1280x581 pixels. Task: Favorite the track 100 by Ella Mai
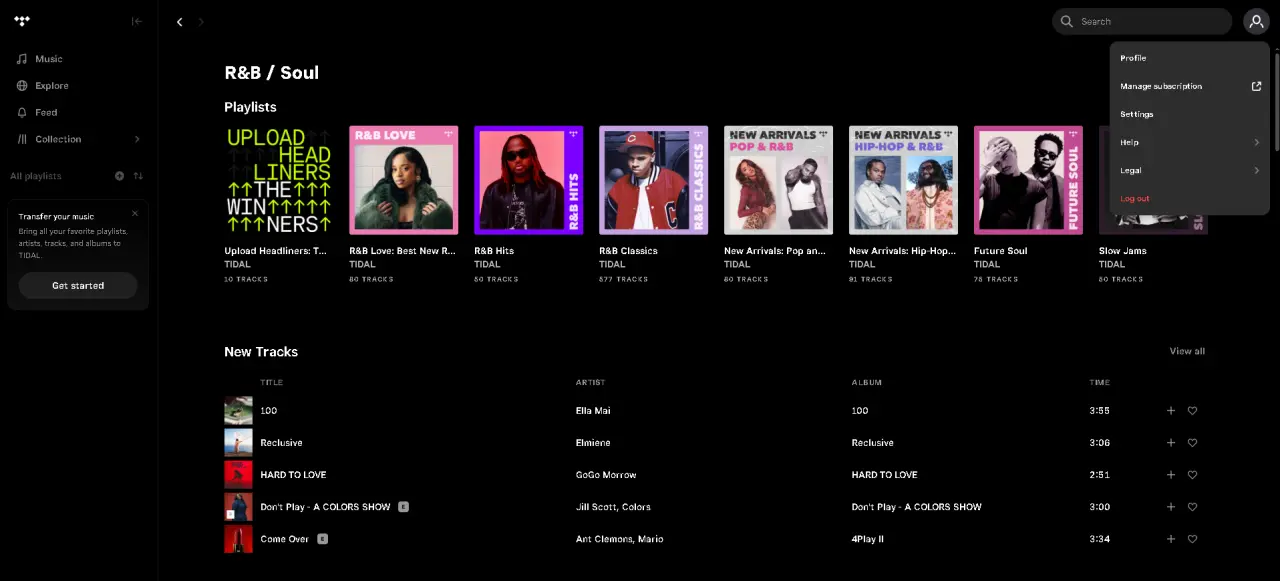pyautogui.click(x=1192, y=411)
